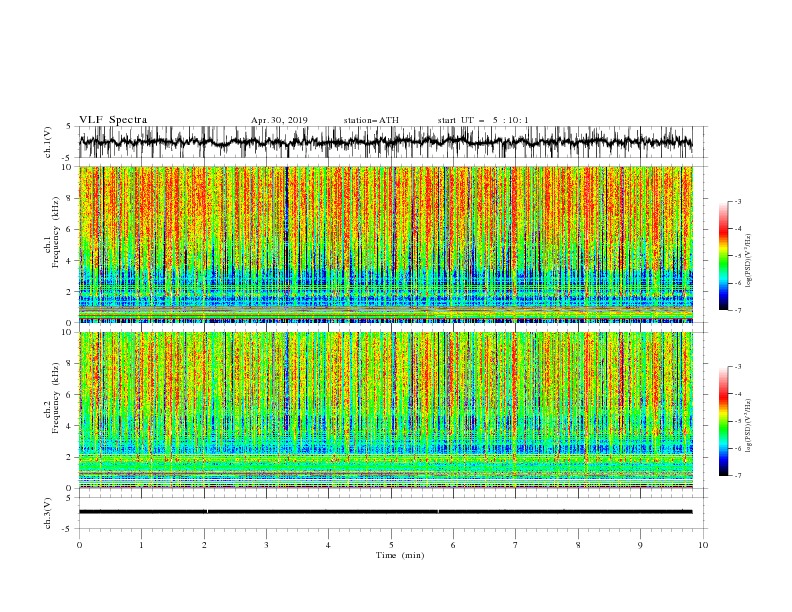Click the '8' tick on the Time axis
This screenshot has height=612, width=792.
coord(578,545)
